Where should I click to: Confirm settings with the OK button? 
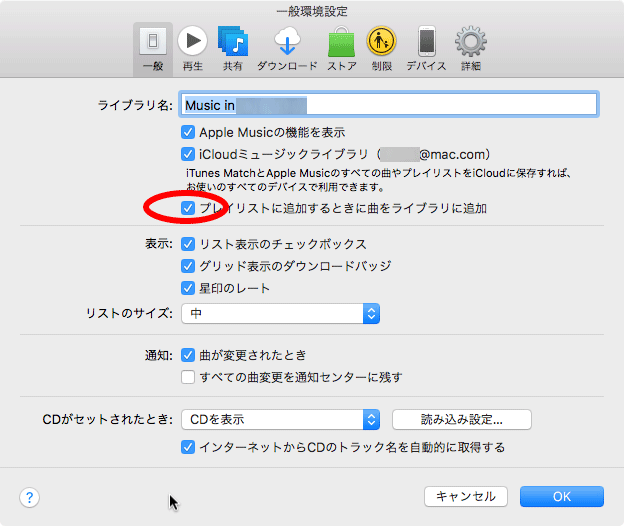tap(562, 496)
